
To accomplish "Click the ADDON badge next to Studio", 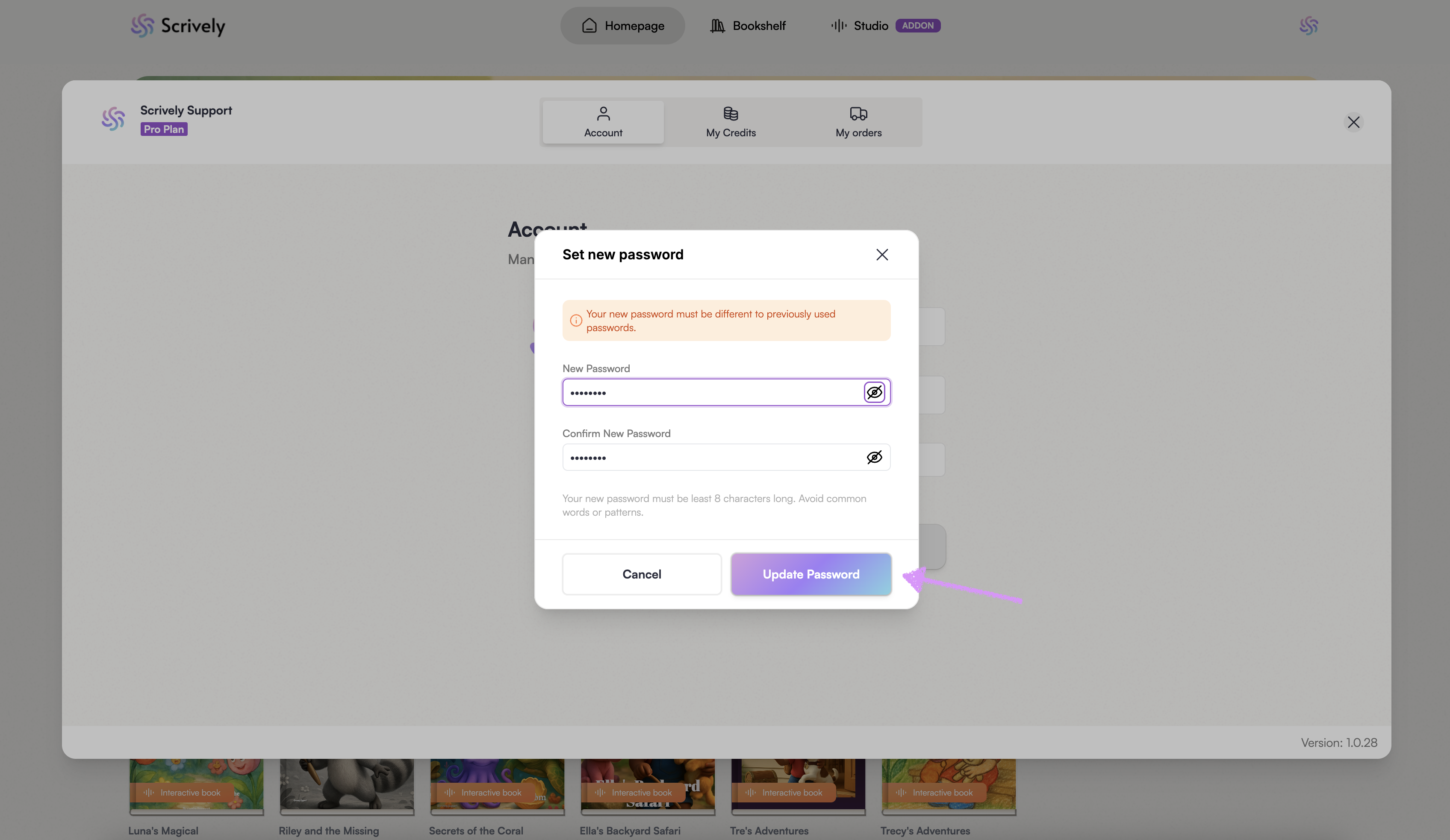I will [x=917, y=26].
